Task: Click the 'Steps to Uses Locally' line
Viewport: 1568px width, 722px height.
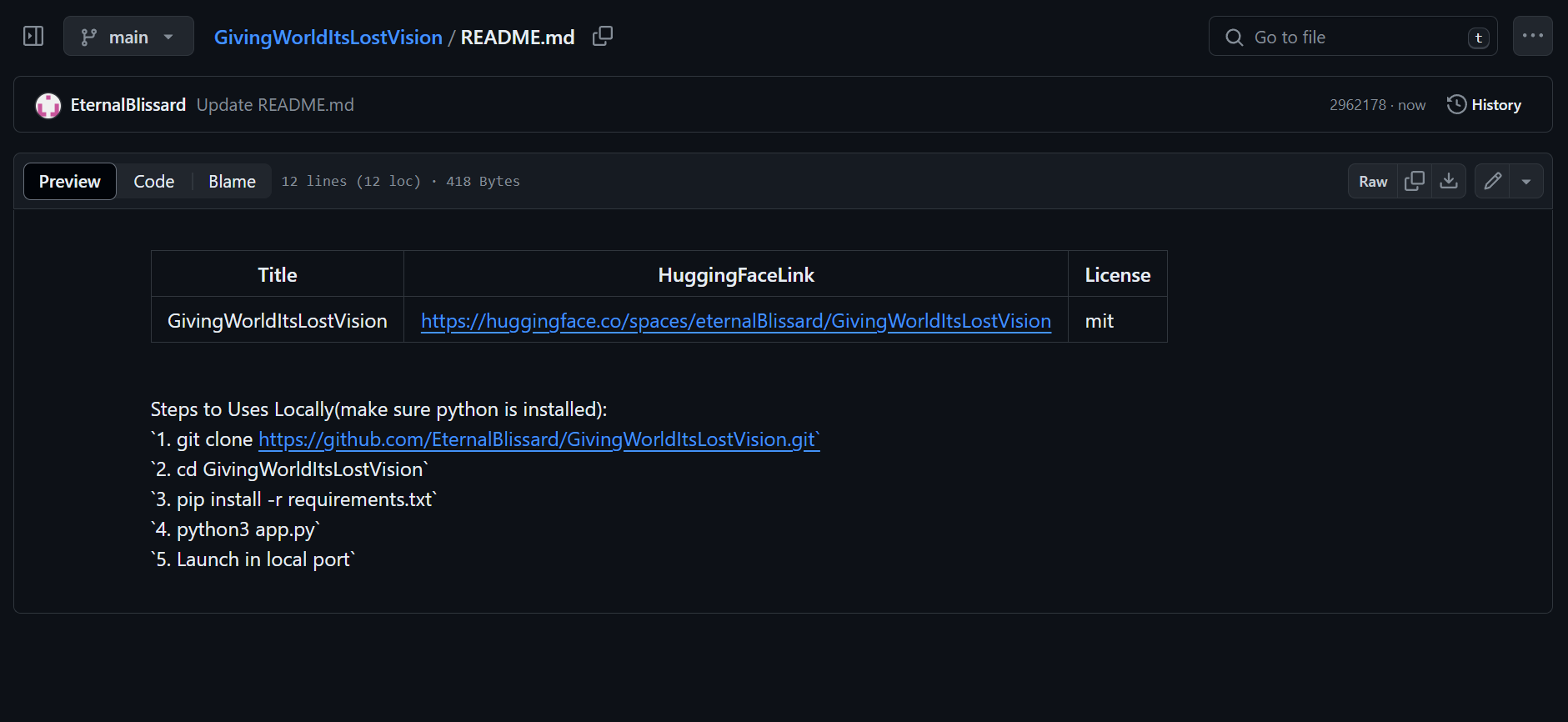Action: point(379,409)
